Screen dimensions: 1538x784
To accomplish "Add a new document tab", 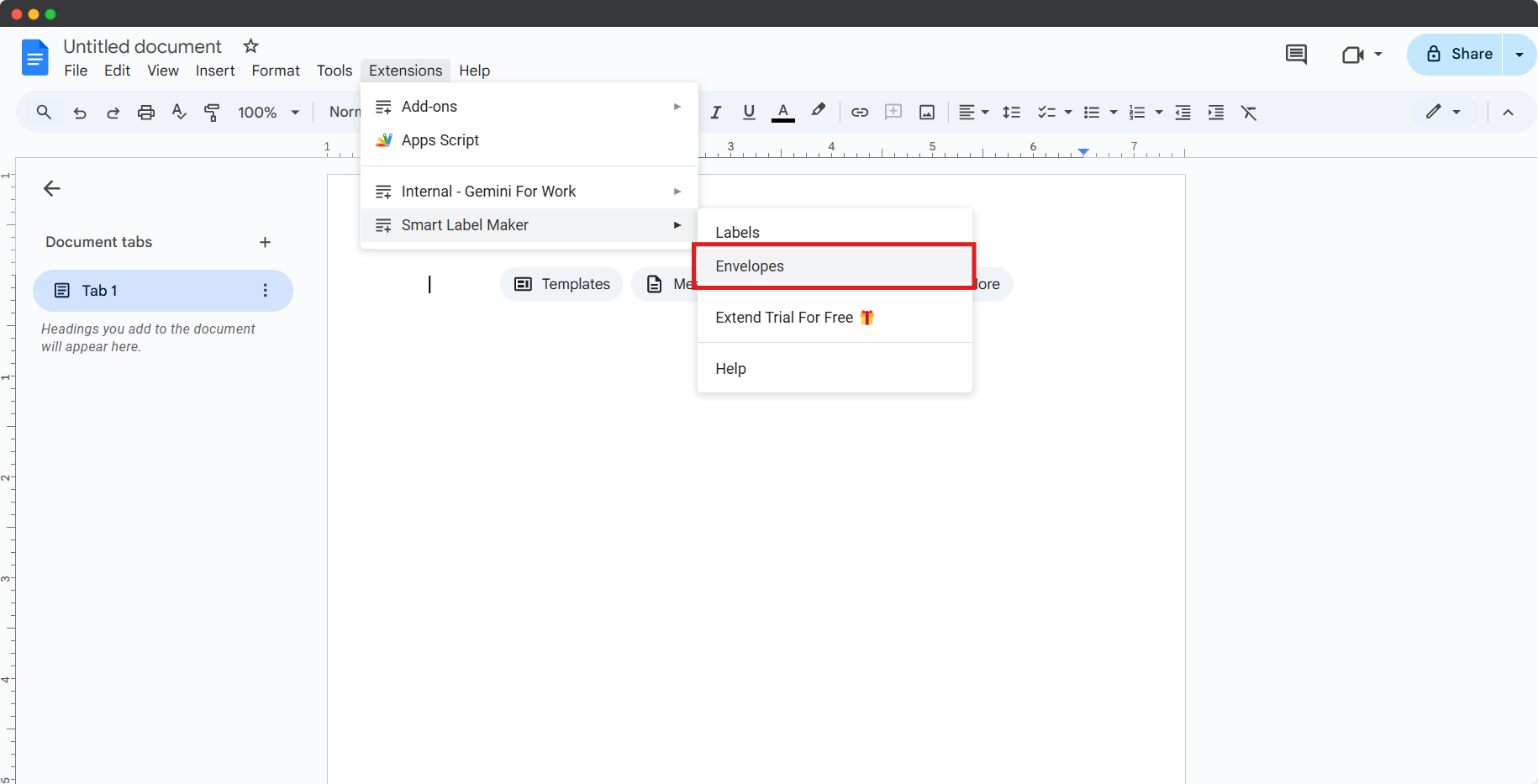I will [266, 242].
